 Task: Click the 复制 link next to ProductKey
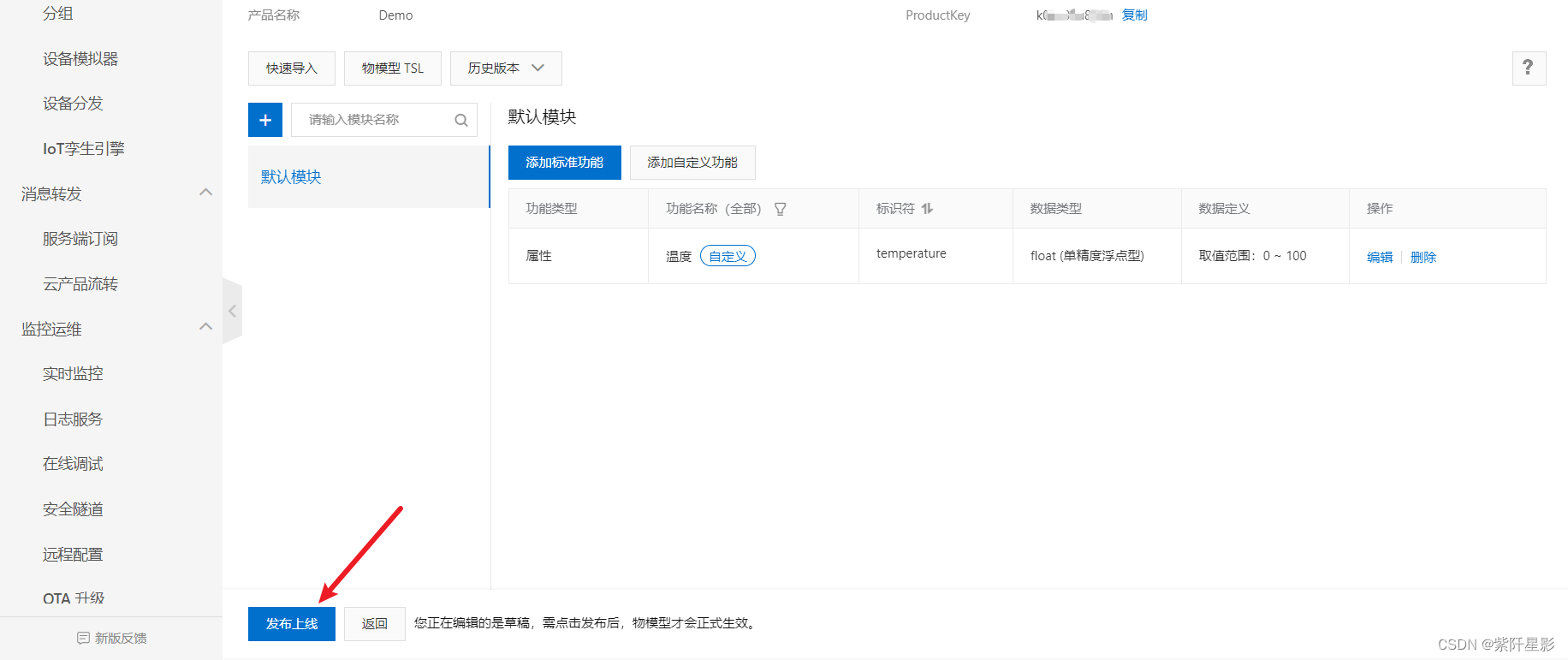click(1135, 15)
